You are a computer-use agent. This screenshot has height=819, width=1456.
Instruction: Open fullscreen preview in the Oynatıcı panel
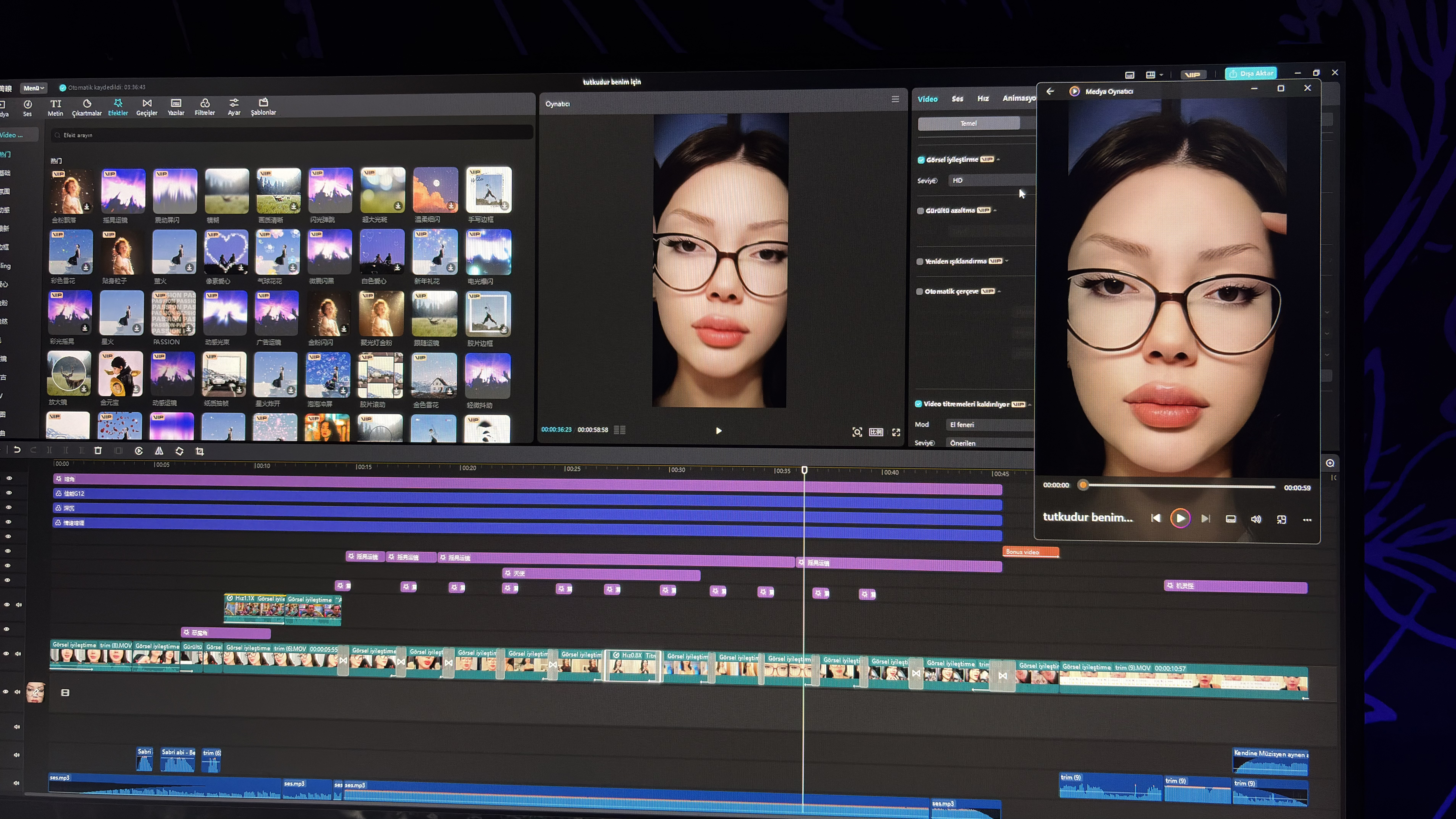tap(896, 432)
